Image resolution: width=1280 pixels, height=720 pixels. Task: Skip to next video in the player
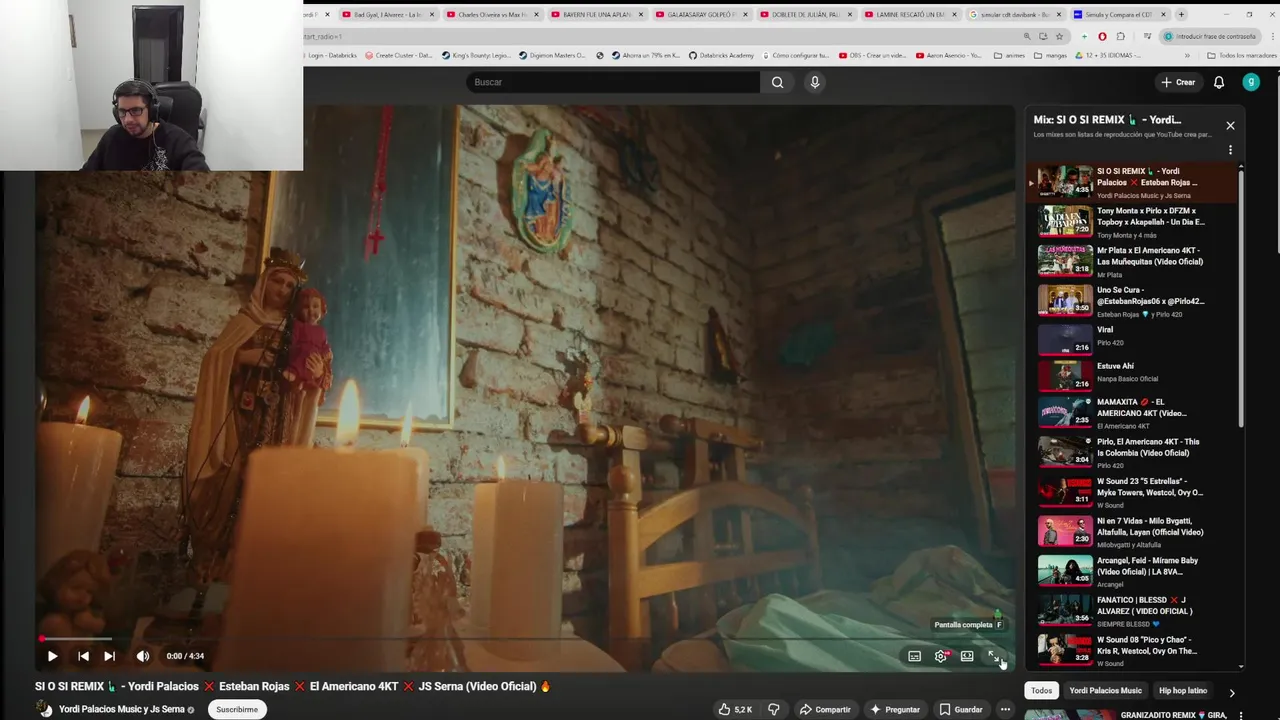click(109, 656)
